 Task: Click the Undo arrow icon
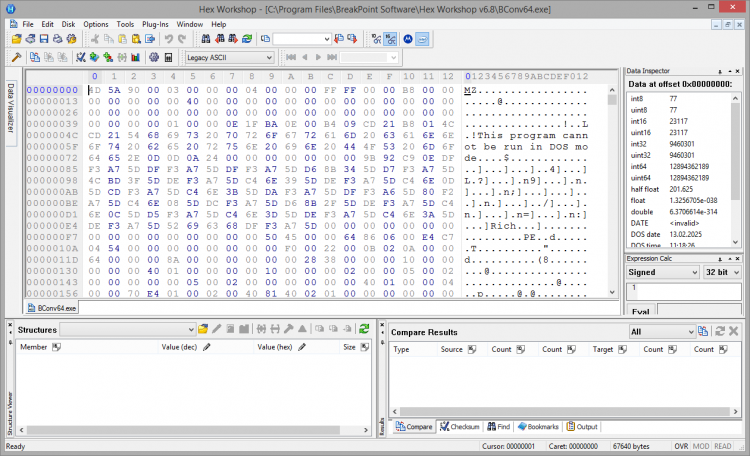click(x=168, y=39)
